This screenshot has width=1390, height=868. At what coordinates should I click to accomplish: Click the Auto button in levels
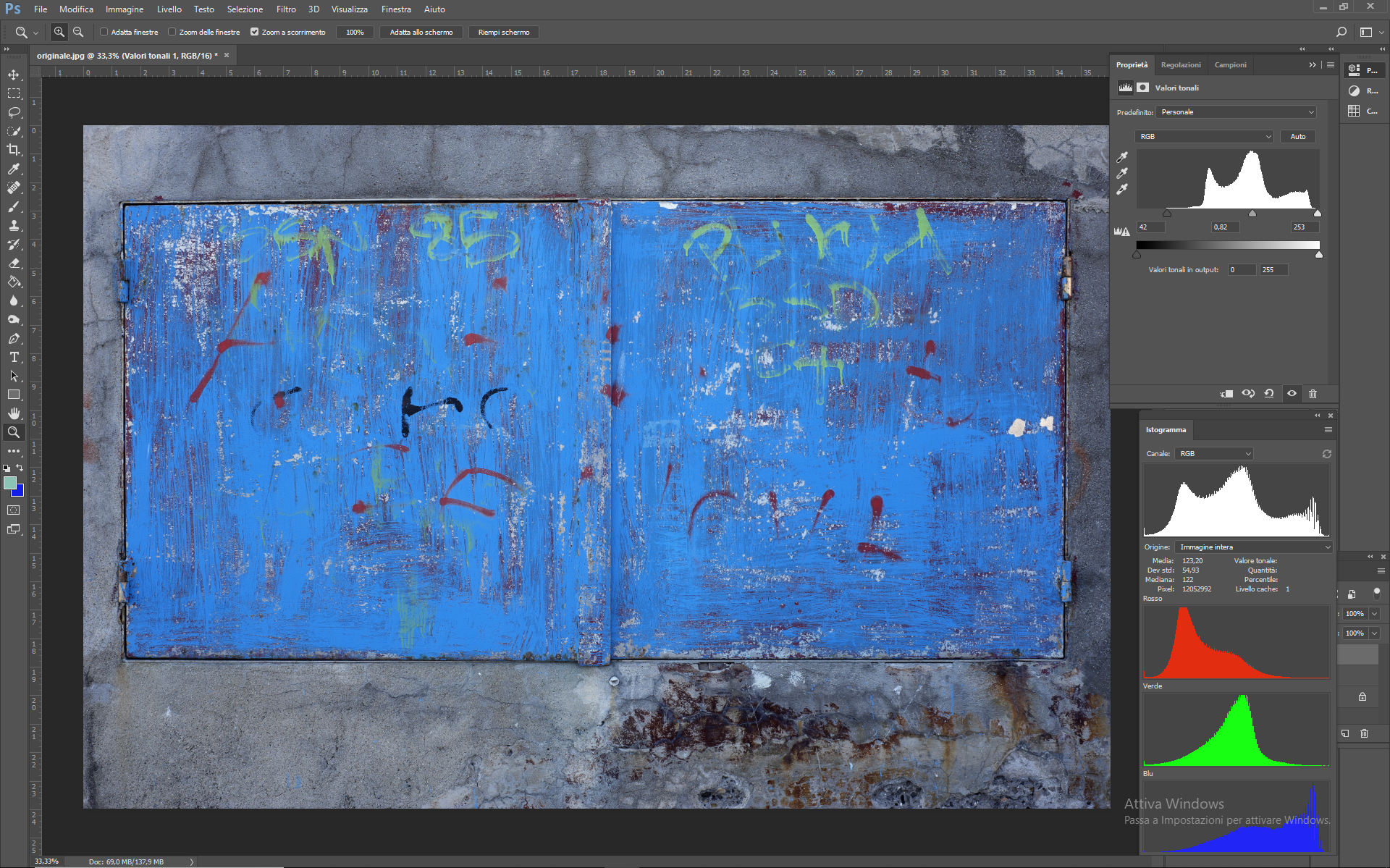click(1297, 136)
